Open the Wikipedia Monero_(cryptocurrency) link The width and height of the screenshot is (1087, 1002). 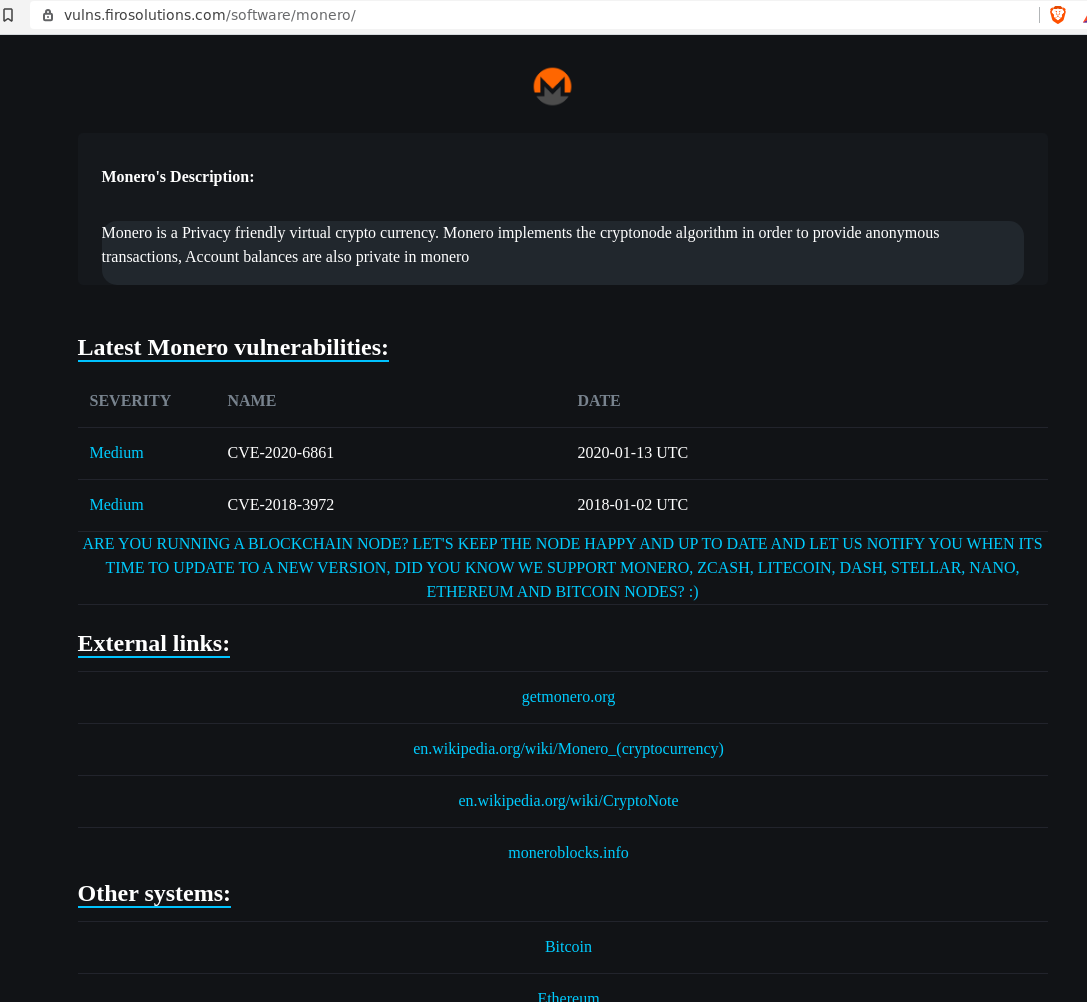click(568, 749)
